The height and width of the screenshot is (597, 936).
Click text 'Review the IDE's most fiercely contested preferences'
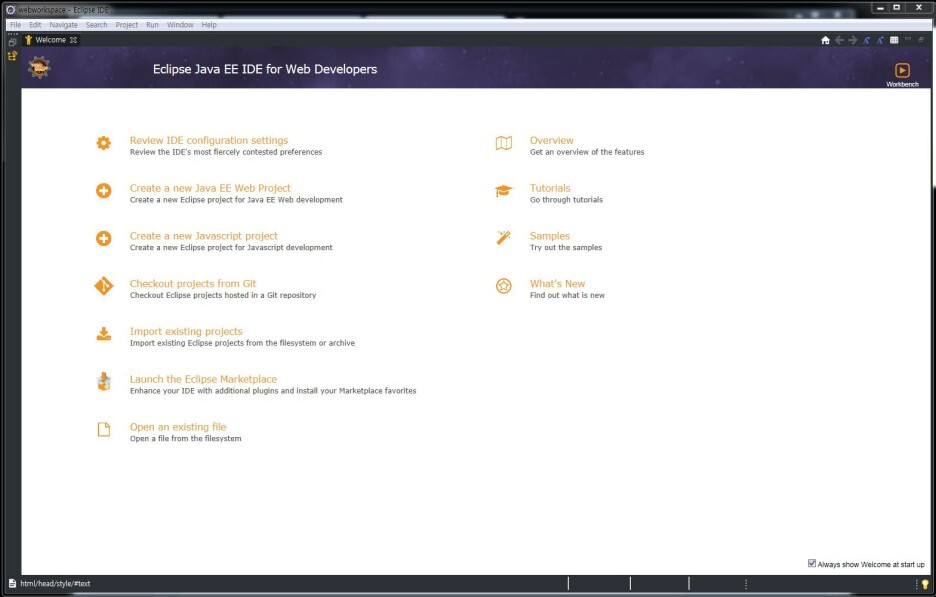coord(226,152)
